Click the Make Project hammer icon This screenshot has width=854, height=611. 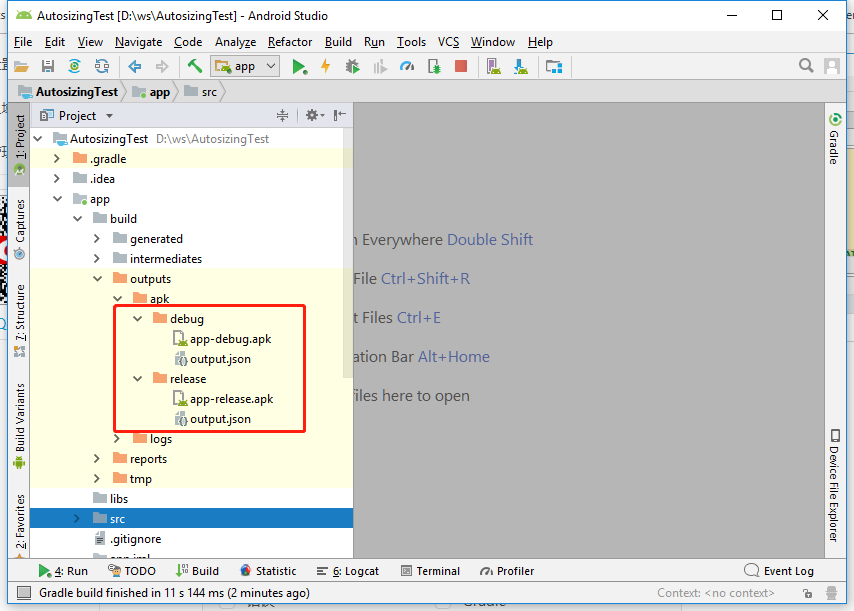click(x=194, y=66)
